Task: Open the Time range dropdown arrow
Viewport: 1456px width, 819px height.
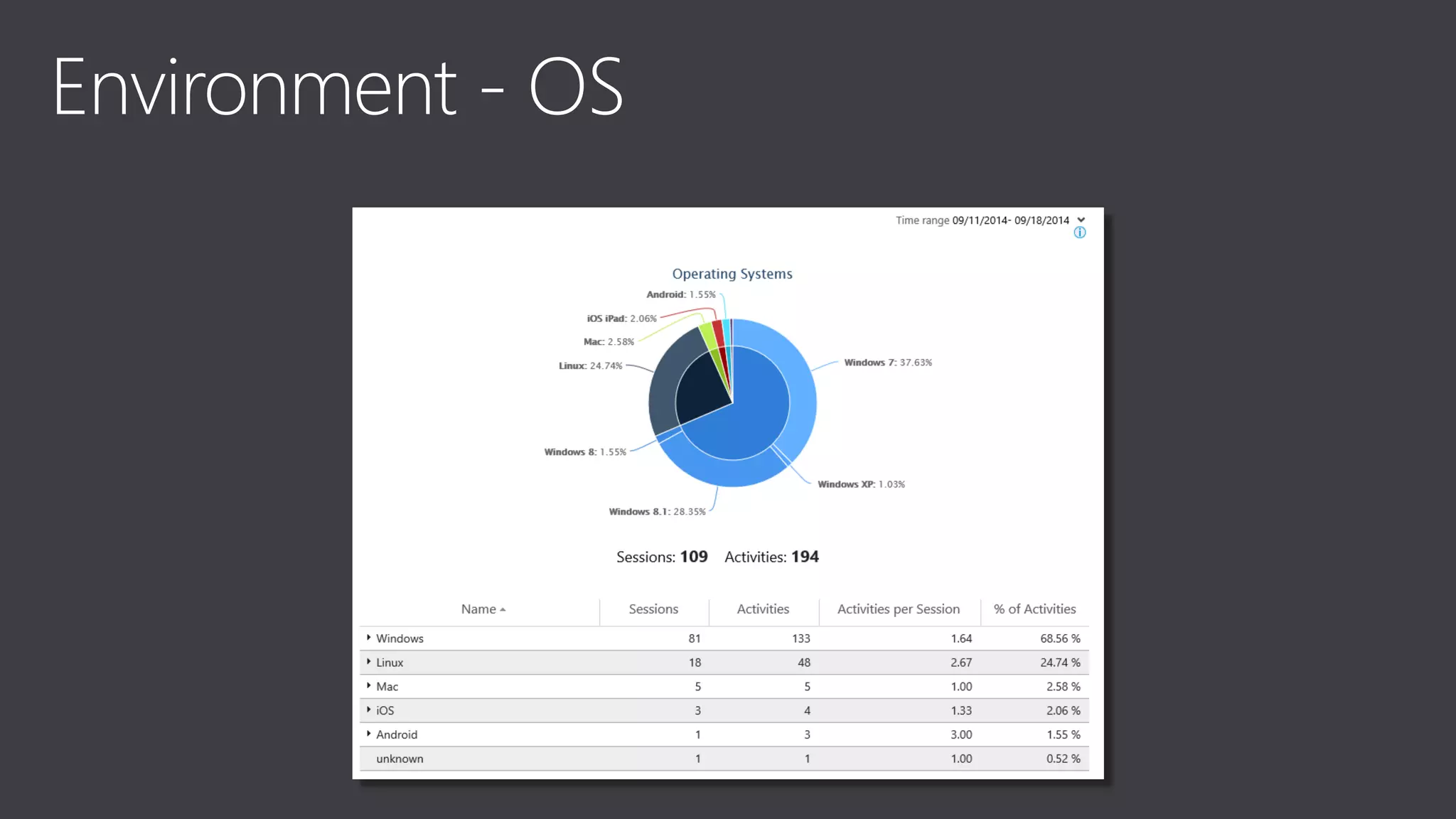Action: coord(1081,220)
